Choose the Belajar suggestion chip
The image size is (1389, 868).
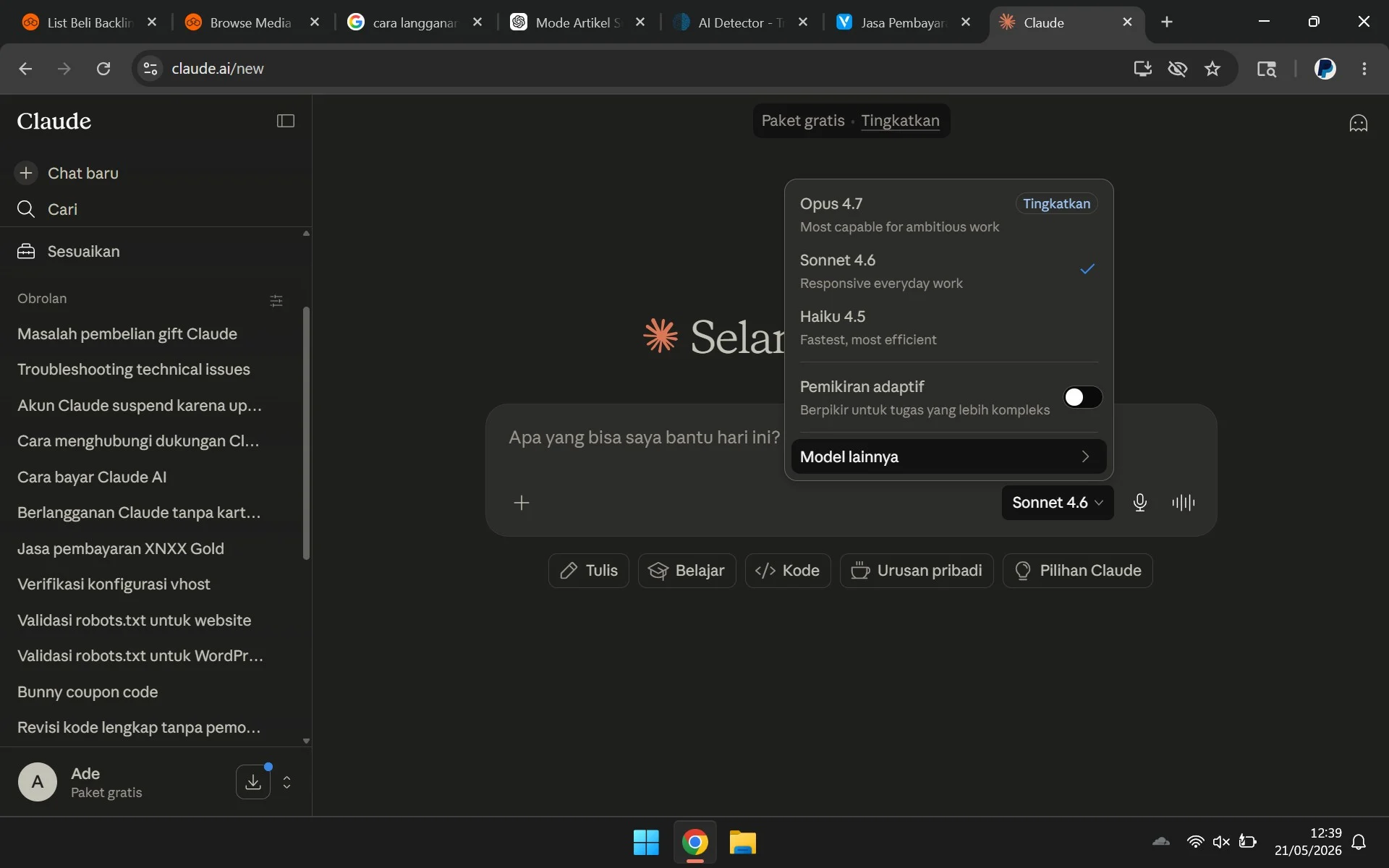(x=687, y=571)
